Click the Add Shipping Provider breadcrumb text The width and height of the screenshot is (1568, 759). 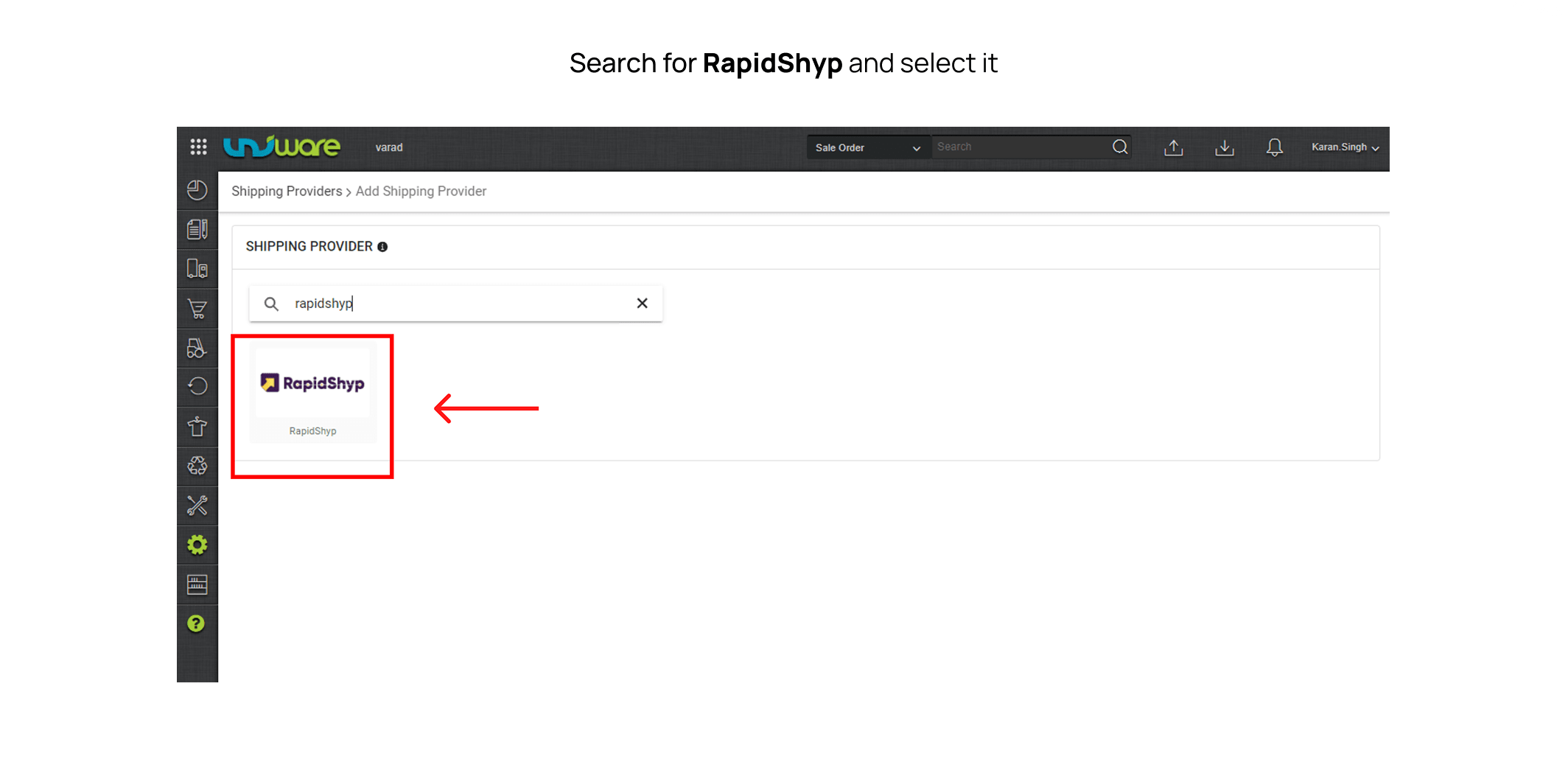point(421,192)
